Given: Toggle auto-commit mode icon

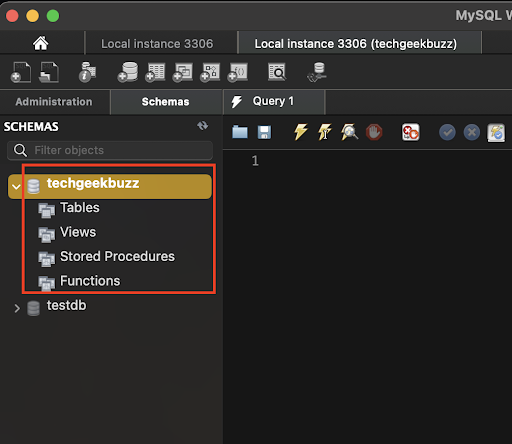Looking at the screenshot, I should tap(496, 133).
